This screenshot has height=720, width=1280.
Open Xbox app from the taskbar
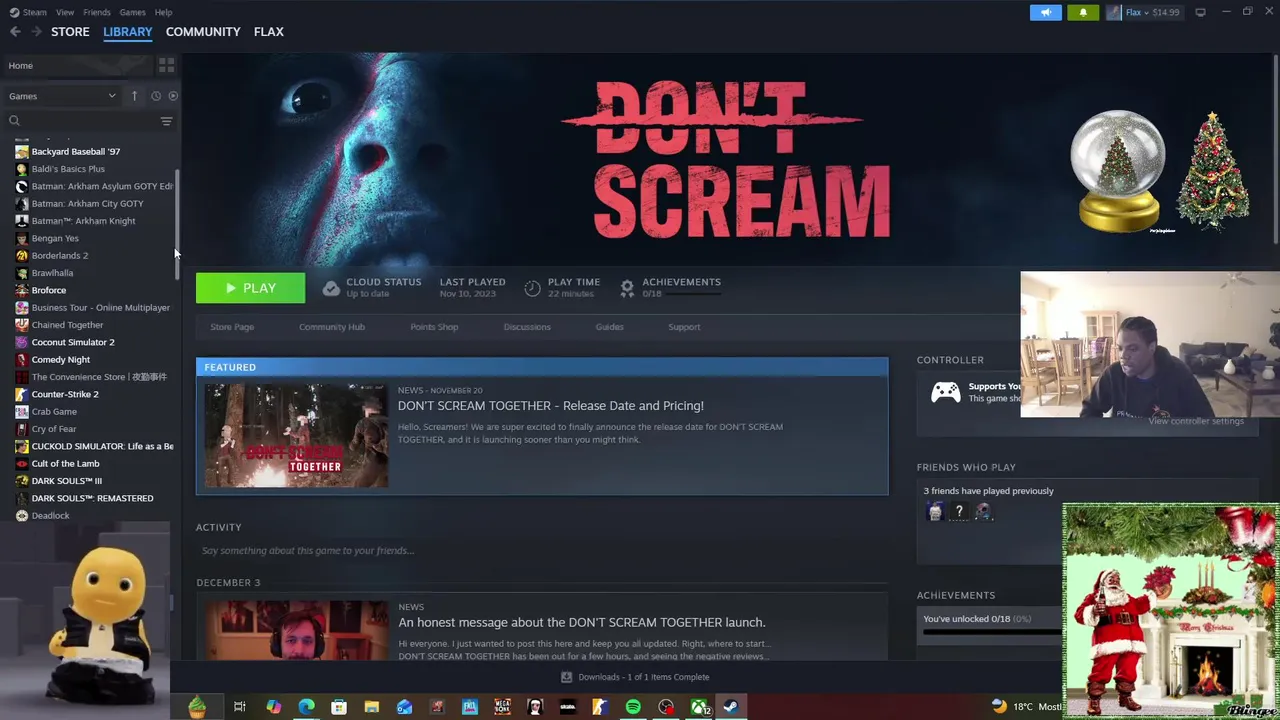click(x=699, y=707)
